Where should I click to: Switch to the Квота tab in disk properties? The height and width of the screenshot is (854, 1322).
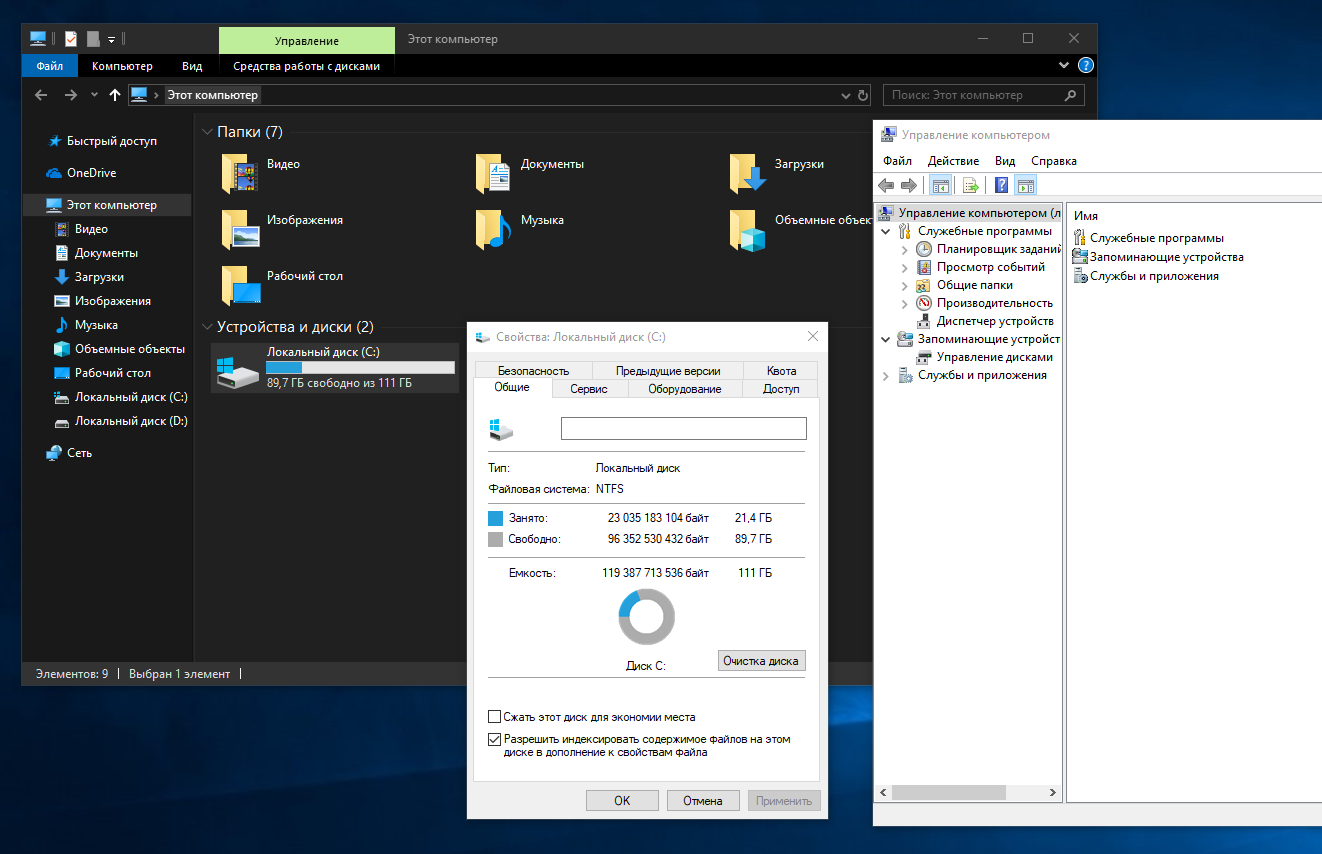[782, 370]
